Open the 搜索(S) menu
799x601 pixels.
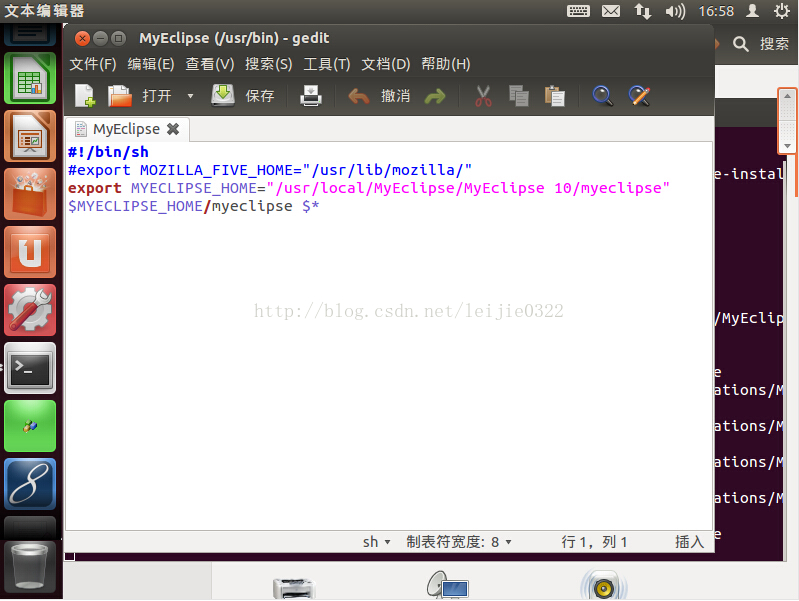pyautogui.click(x=269, y=64)
